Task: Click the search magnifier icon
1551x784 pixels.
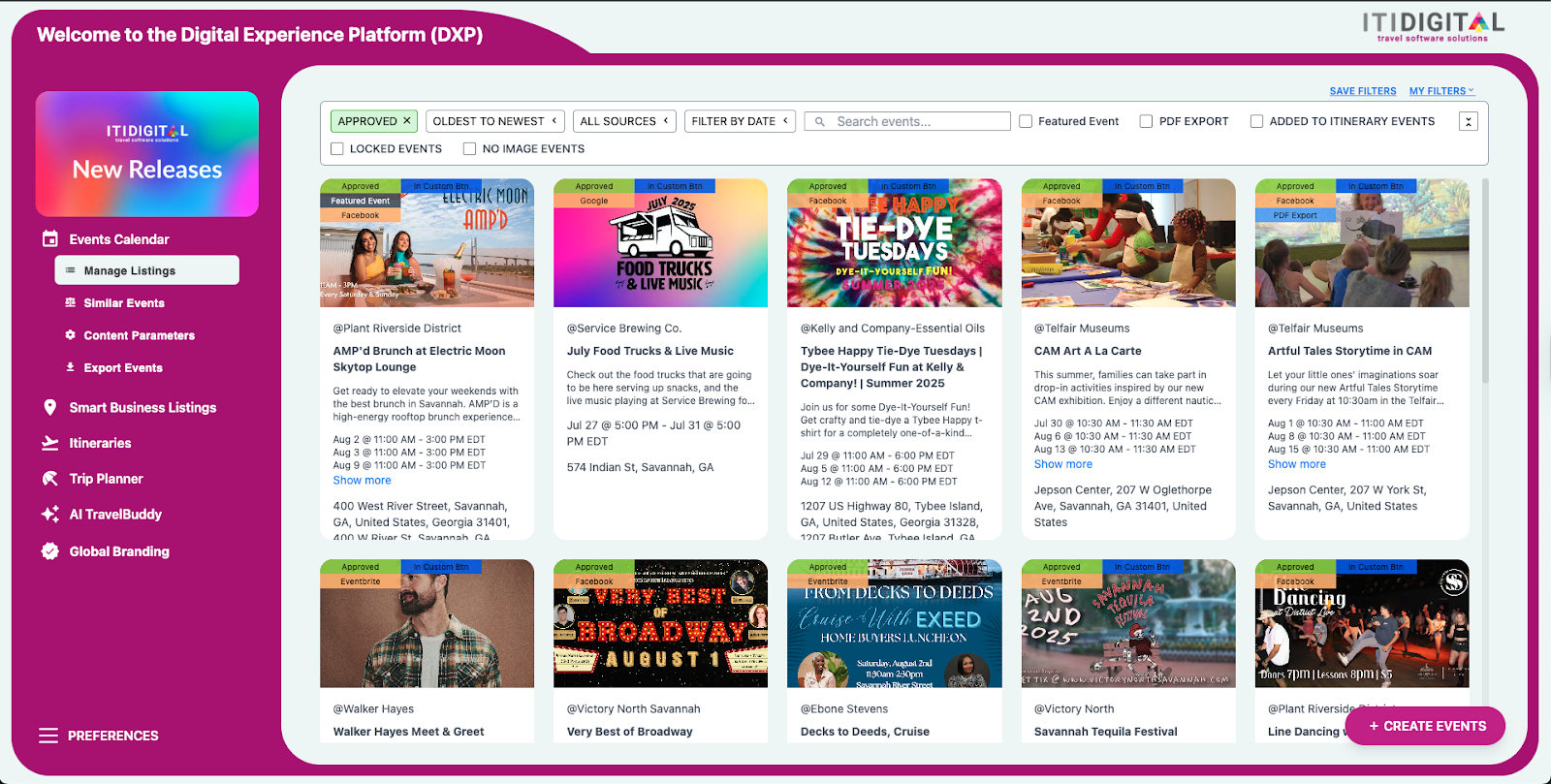Action: tap(820, 121)
